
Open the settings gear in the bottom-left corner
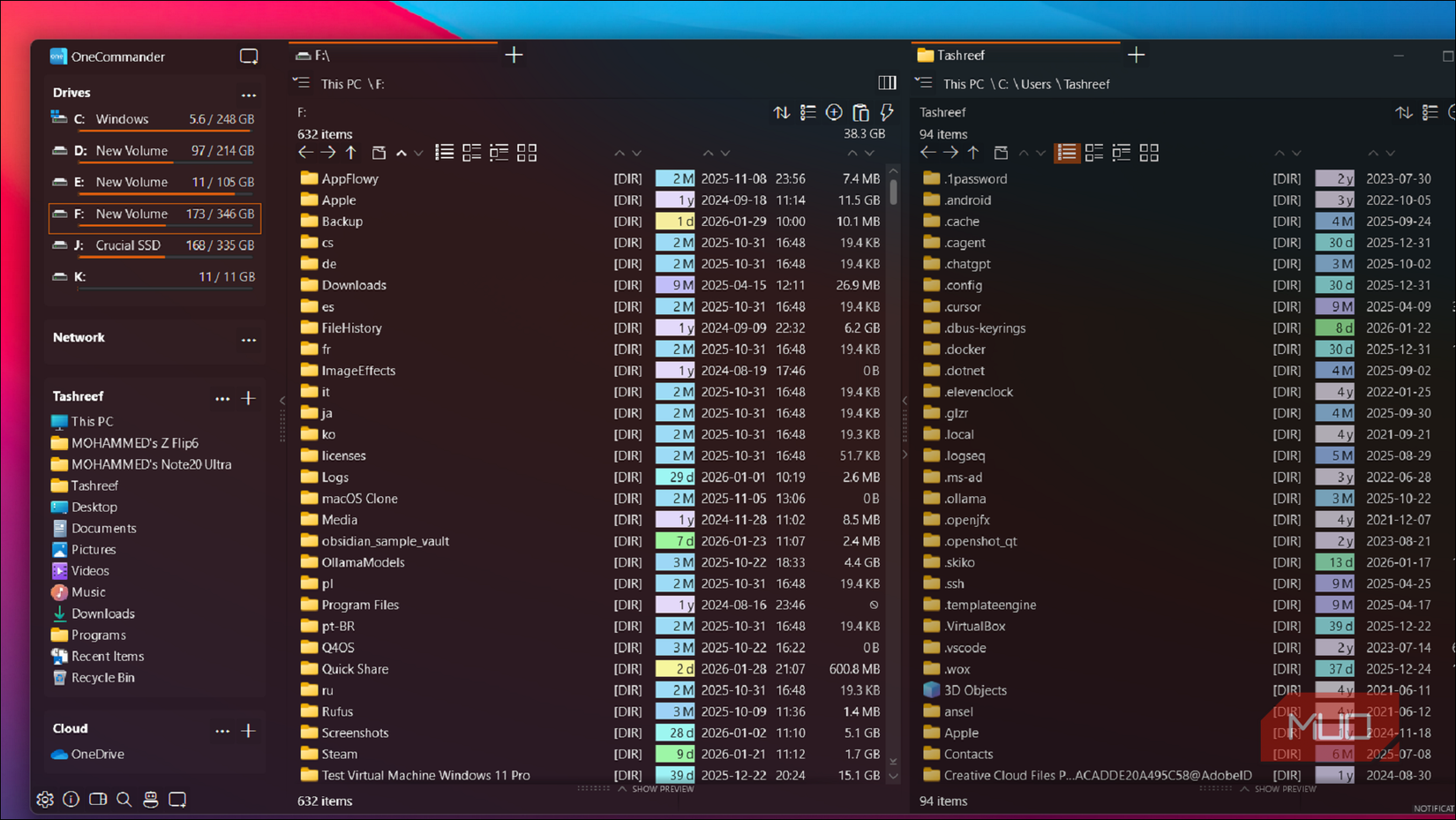(x=45, y=799)
